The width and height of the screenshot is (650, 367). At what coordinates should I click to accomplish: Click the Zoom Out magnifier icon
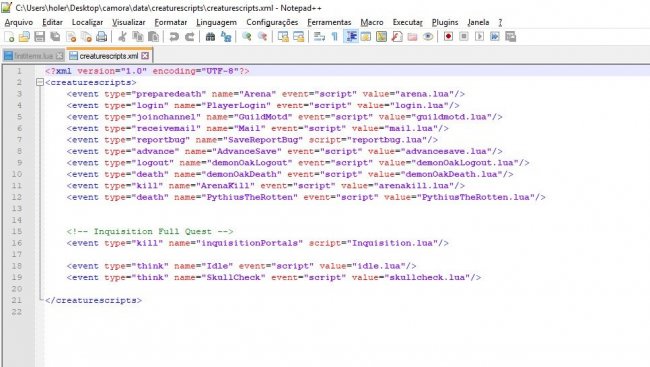point(262,37)
